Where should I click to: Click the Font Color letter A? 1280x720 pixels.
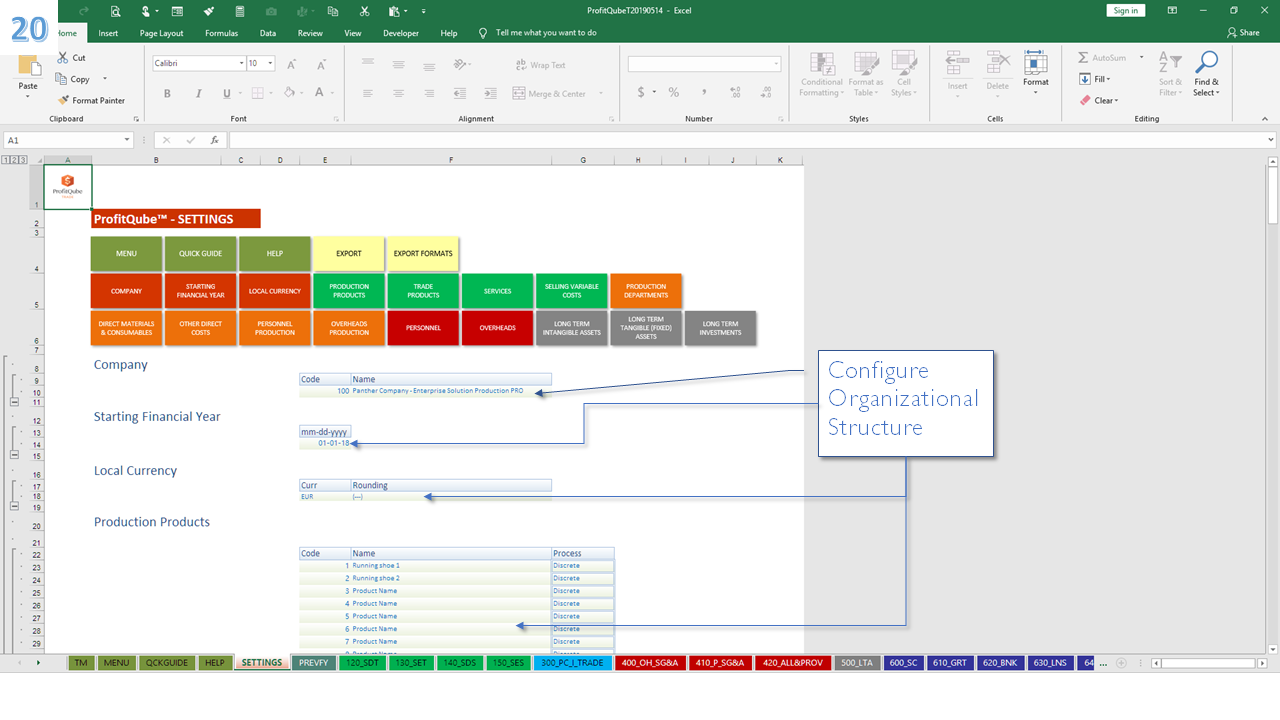(x=319, y=93)
